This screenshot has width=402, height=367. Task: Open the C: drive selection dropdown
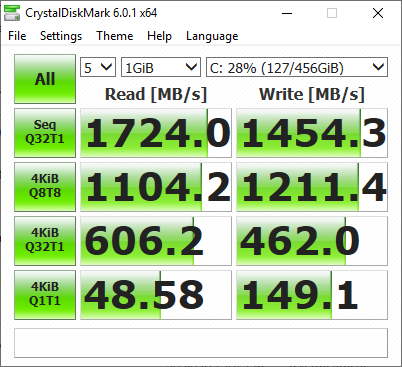tap(297, 67)
